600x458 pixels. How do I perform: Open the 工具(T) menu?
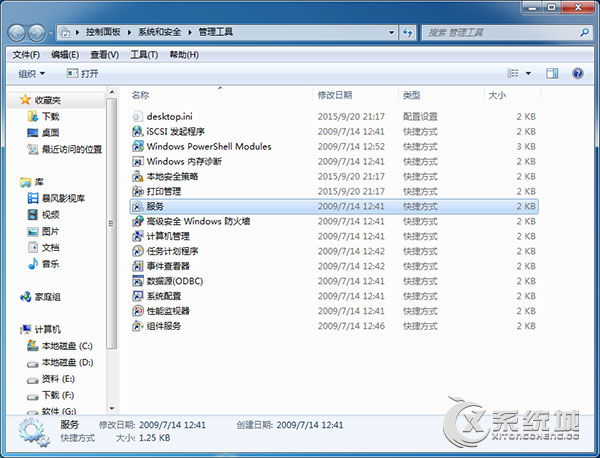144,55
